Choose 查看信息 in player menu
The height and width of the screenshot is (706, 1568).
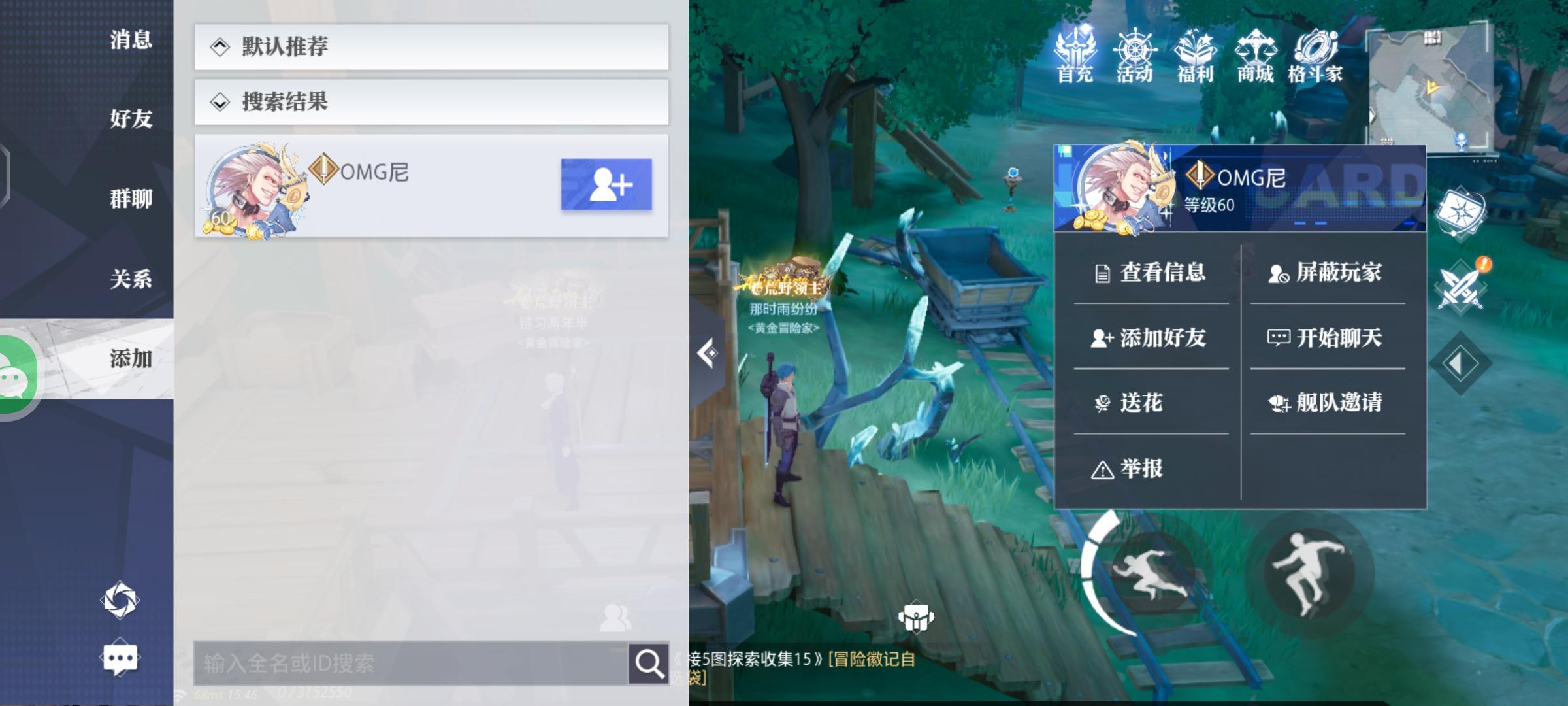tap(1151, 273)
